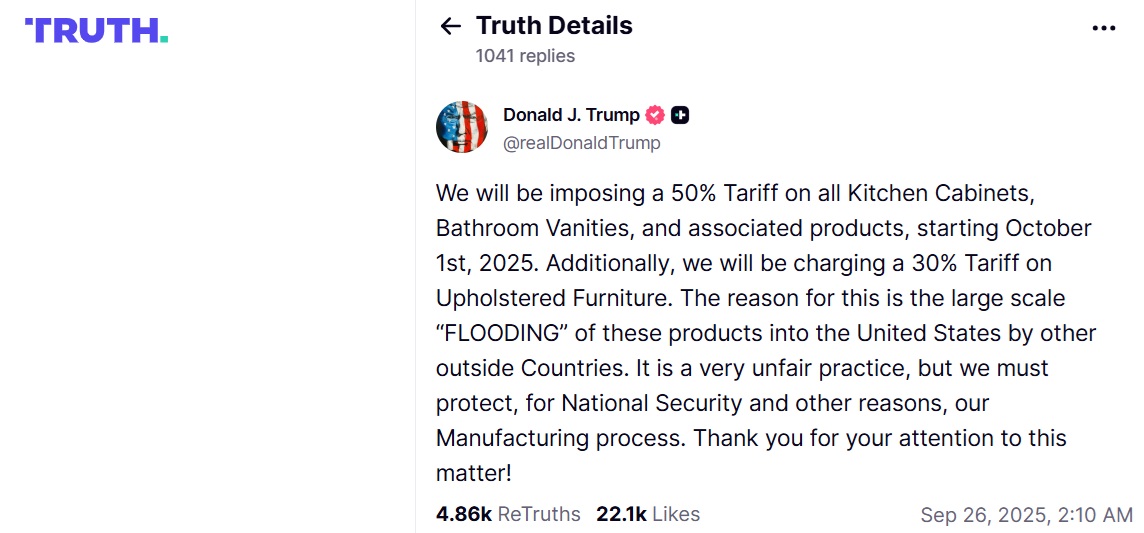Viewport: 1144px width, 533px height.
Task: Click the black plus badge beside the name
Action: 680,115
